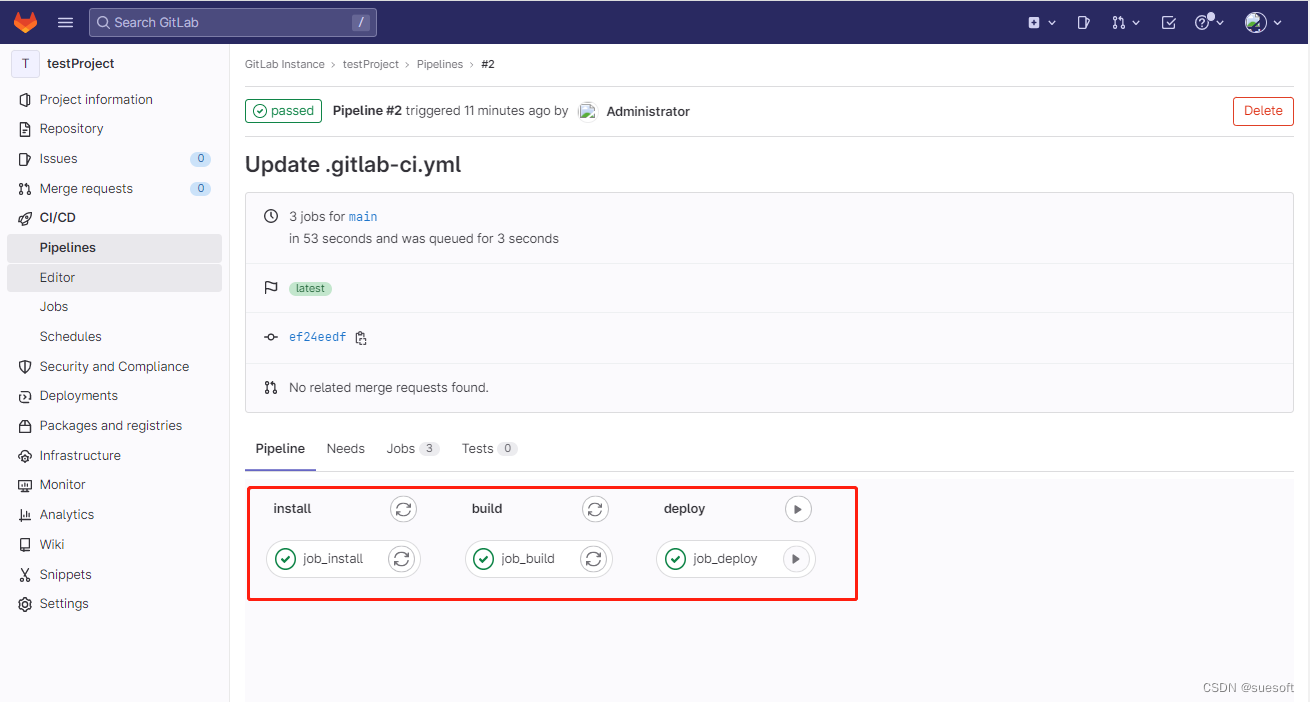1310x702 pixels.
Task: Open Monitor in sidebar
Action: tap(62, 484)
